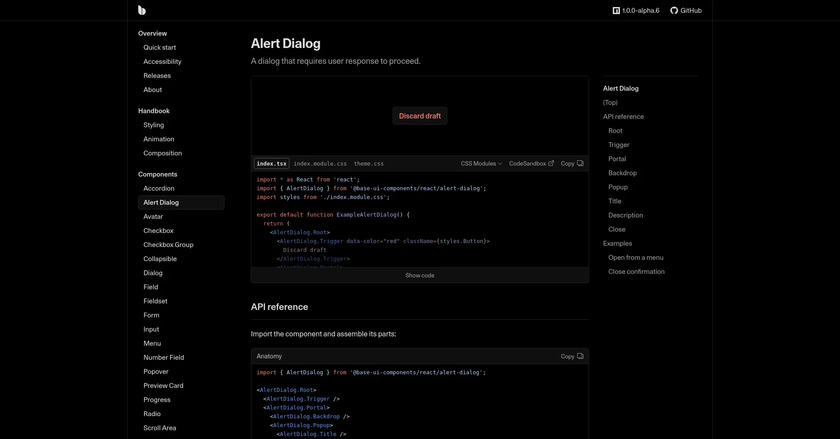Viewport: 840px width, 439px height.
Task: Jump to Open from a menu example
Action: click(x=636, y=257)
